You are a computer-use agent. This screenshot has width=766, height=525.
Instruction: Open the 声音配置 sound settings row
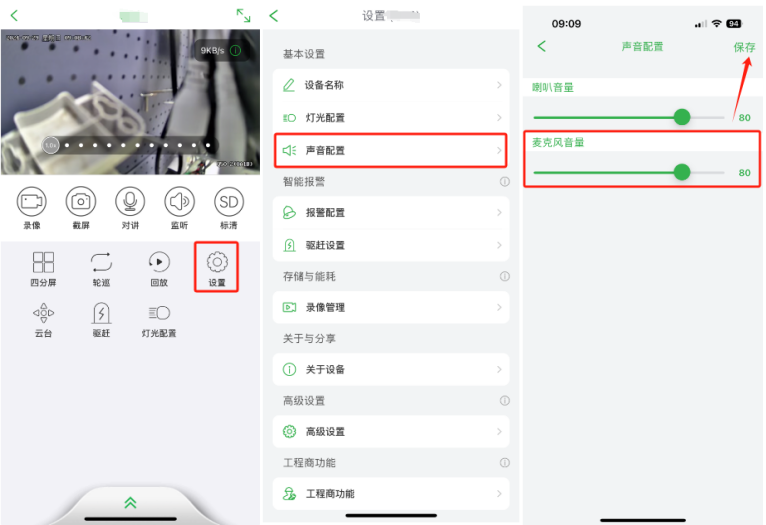point(390,150)
